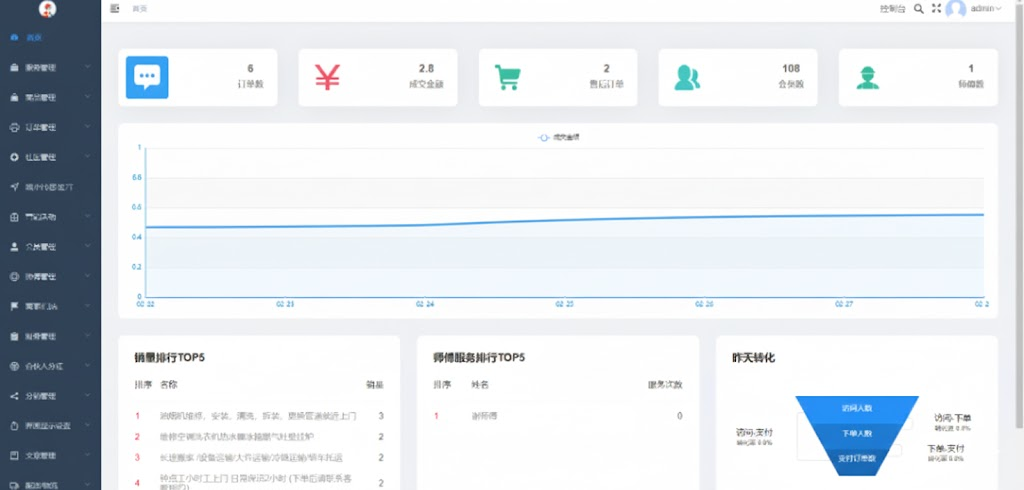Viewport: 1024px width, 490px height.
Task: Click the admin avatar picture
Action: (955, 8)
